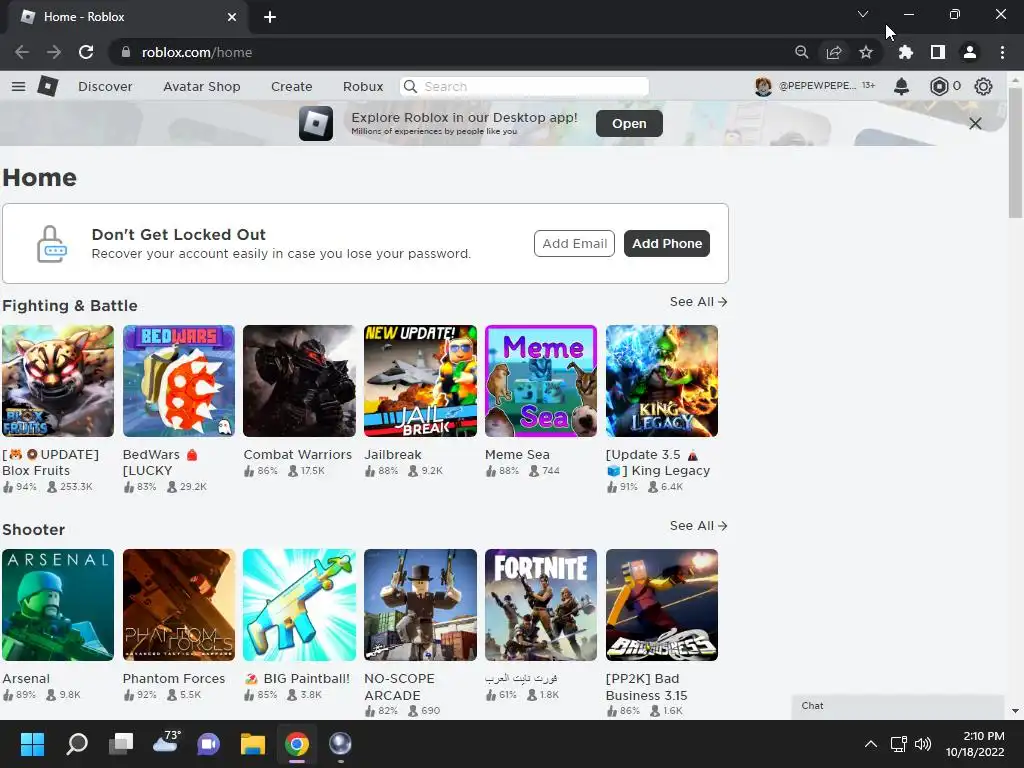Focus the Roblox search field

[x=524, y=86]
